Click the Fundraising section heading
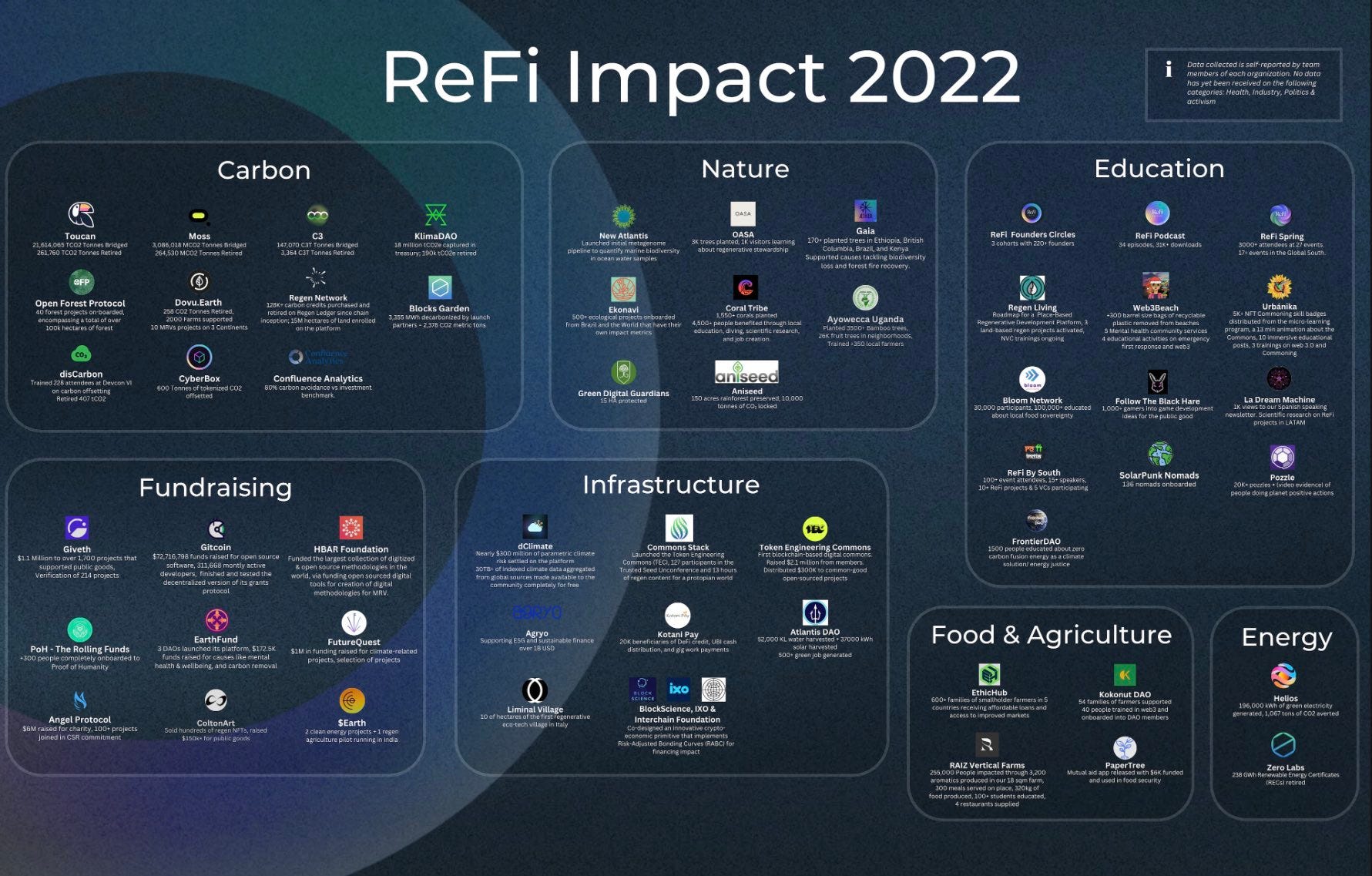 click(215, 488)
